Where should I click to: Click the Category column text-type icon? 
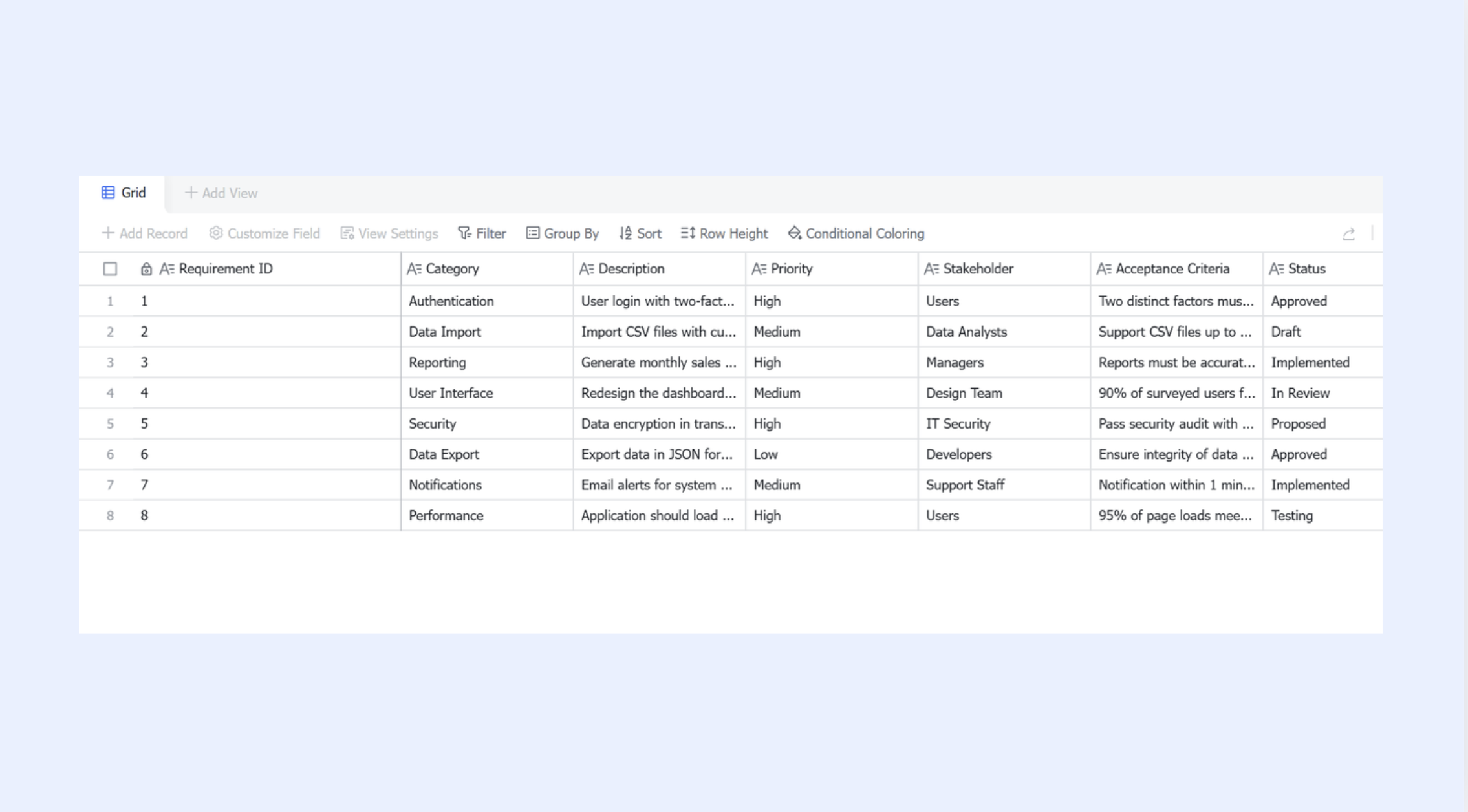[414, 269]
